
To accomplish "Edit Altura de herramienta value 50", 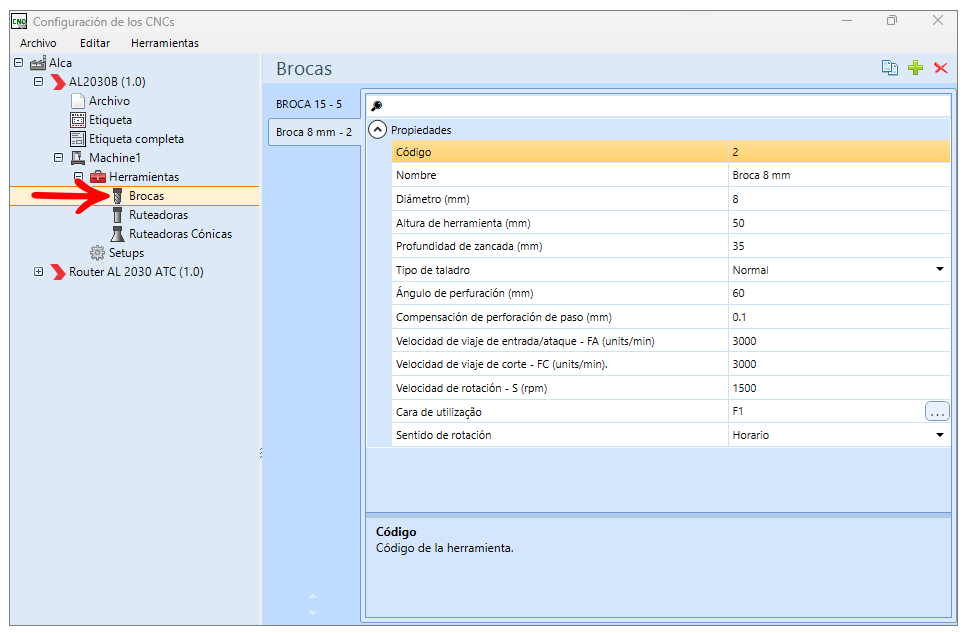I will click(839, 223).
